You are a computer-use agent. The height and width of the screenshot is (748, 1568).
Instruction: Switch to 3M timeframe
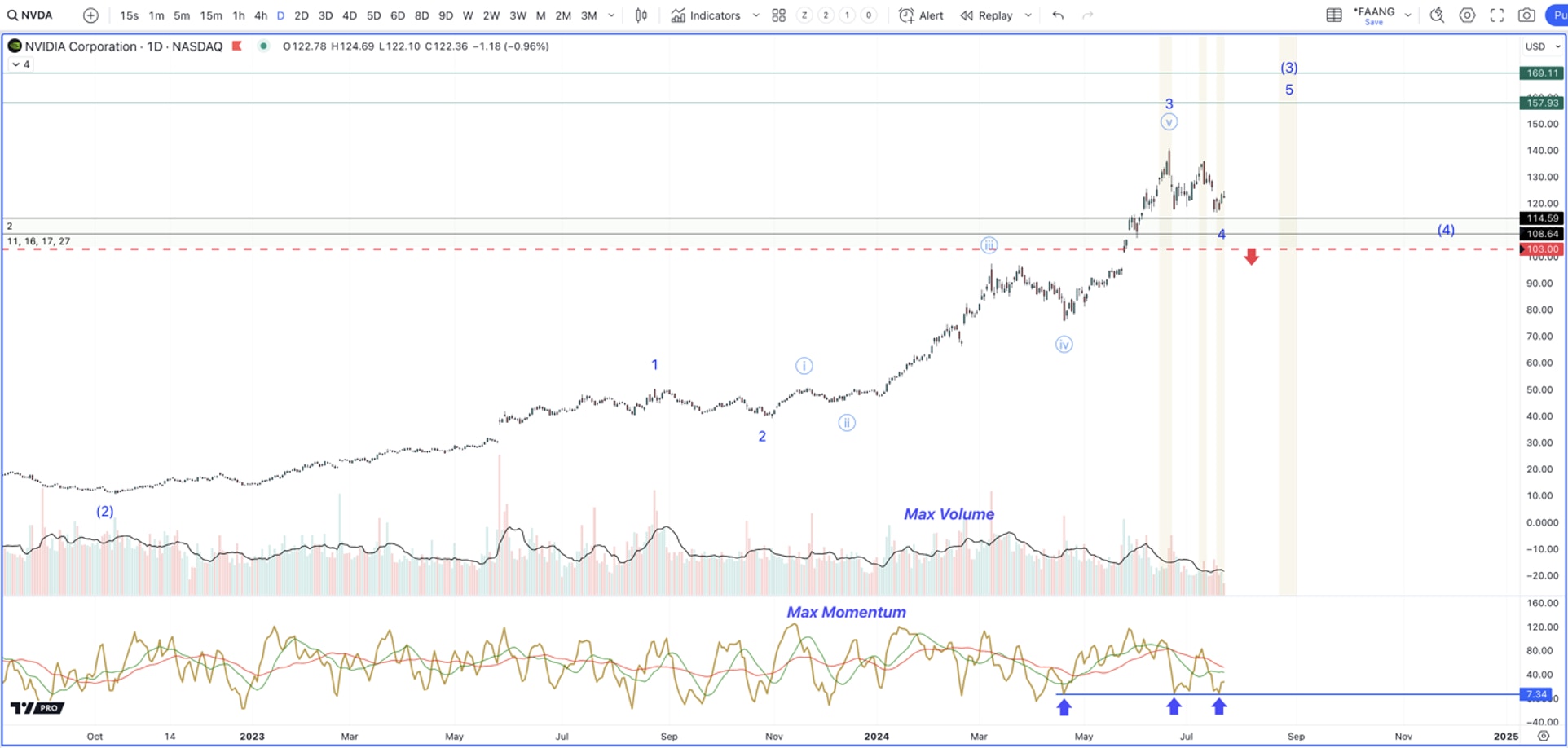pos(589,15)
